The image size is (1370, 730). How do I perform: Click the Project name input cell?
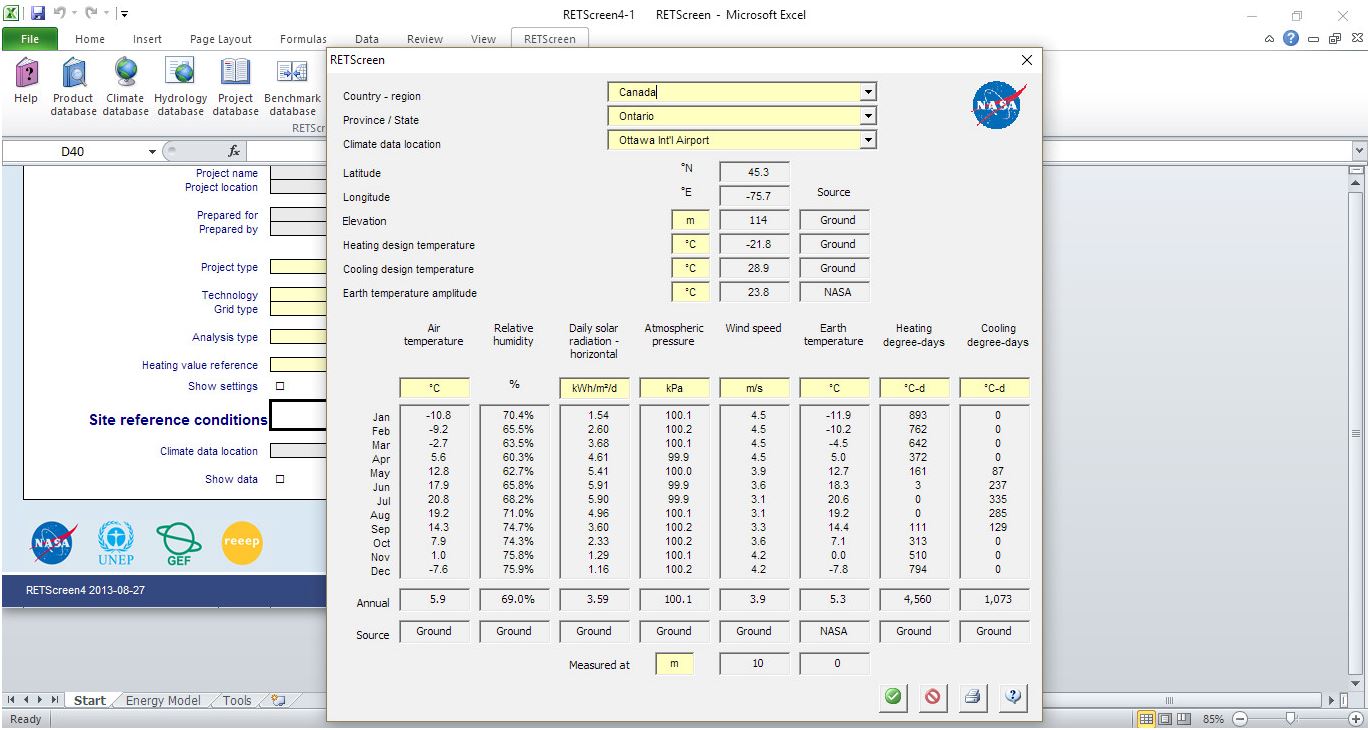pos(299,173)
